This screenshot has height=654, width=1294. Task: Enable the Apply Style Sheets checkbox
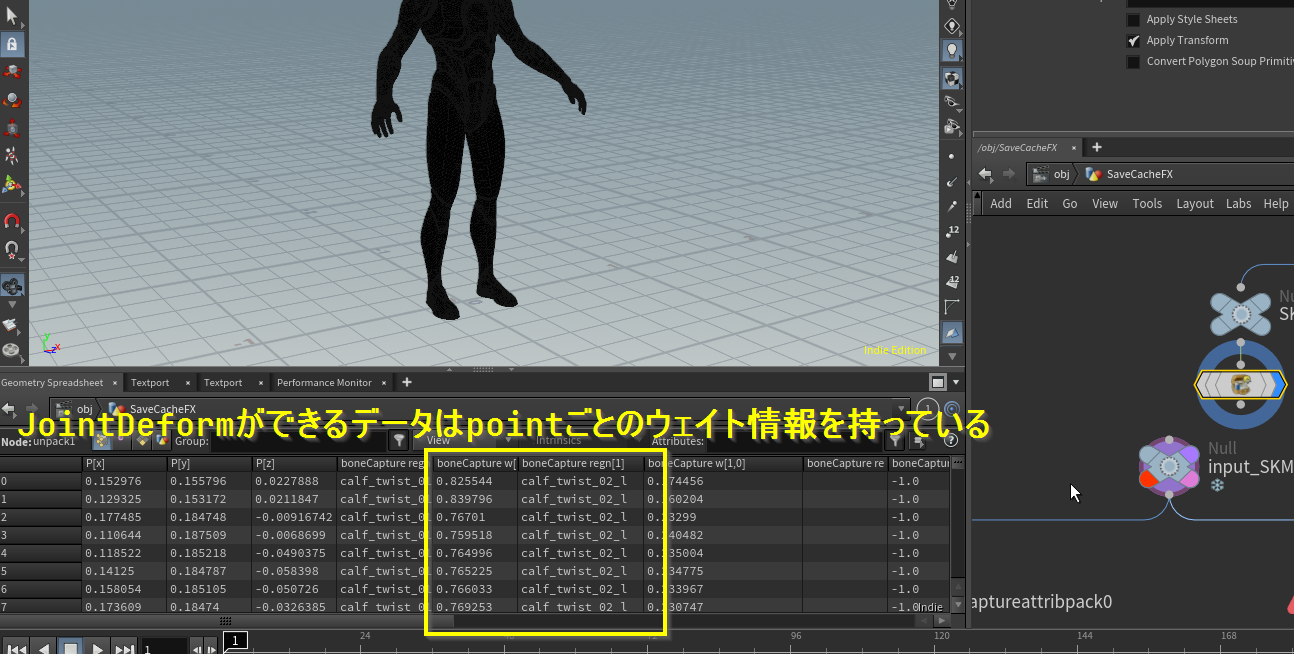tap(1133, 20)
